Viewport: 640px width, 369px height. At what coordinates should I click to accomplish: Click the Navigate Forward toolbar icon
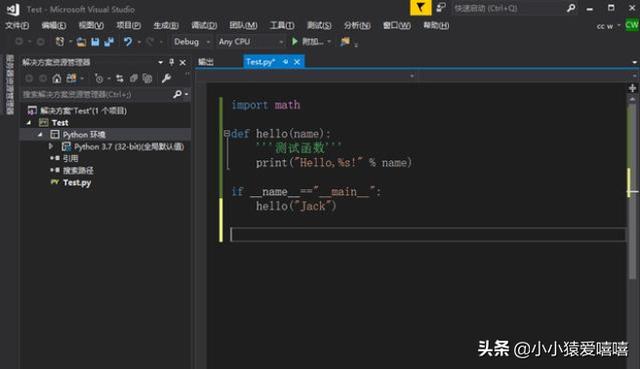(41, 42)
